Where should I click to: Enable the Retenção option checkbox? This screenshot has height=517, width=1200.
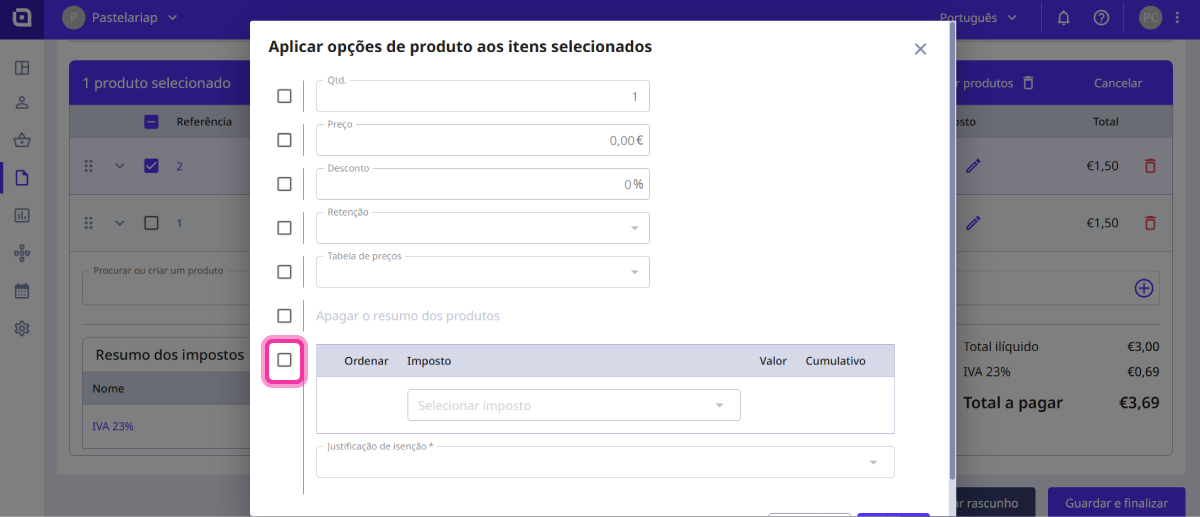pos(284,228)
